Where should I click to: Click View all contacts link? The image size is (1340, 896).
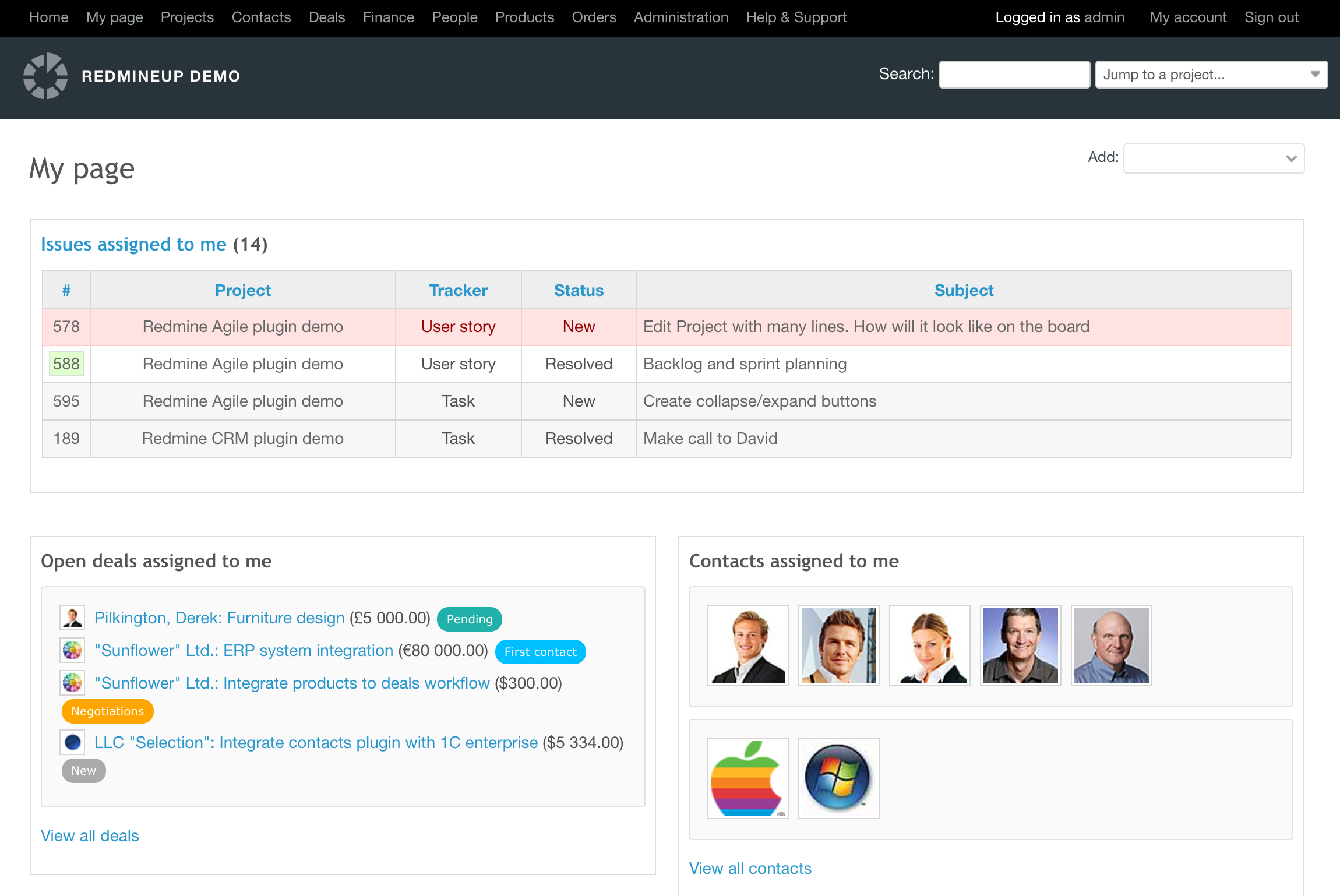[x=750, y=868]
